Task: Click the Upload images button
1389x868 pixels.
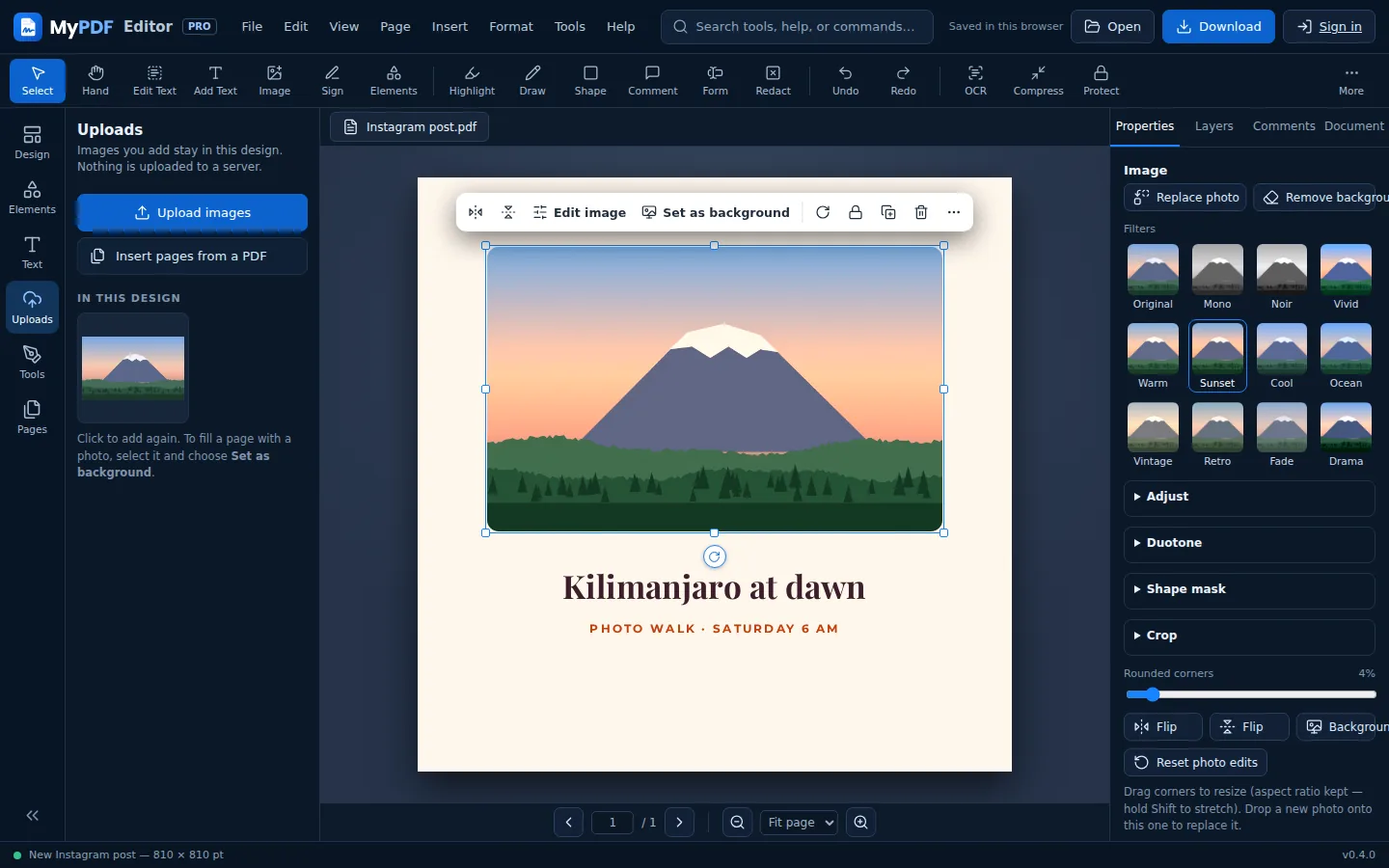Action: [192, 212]
